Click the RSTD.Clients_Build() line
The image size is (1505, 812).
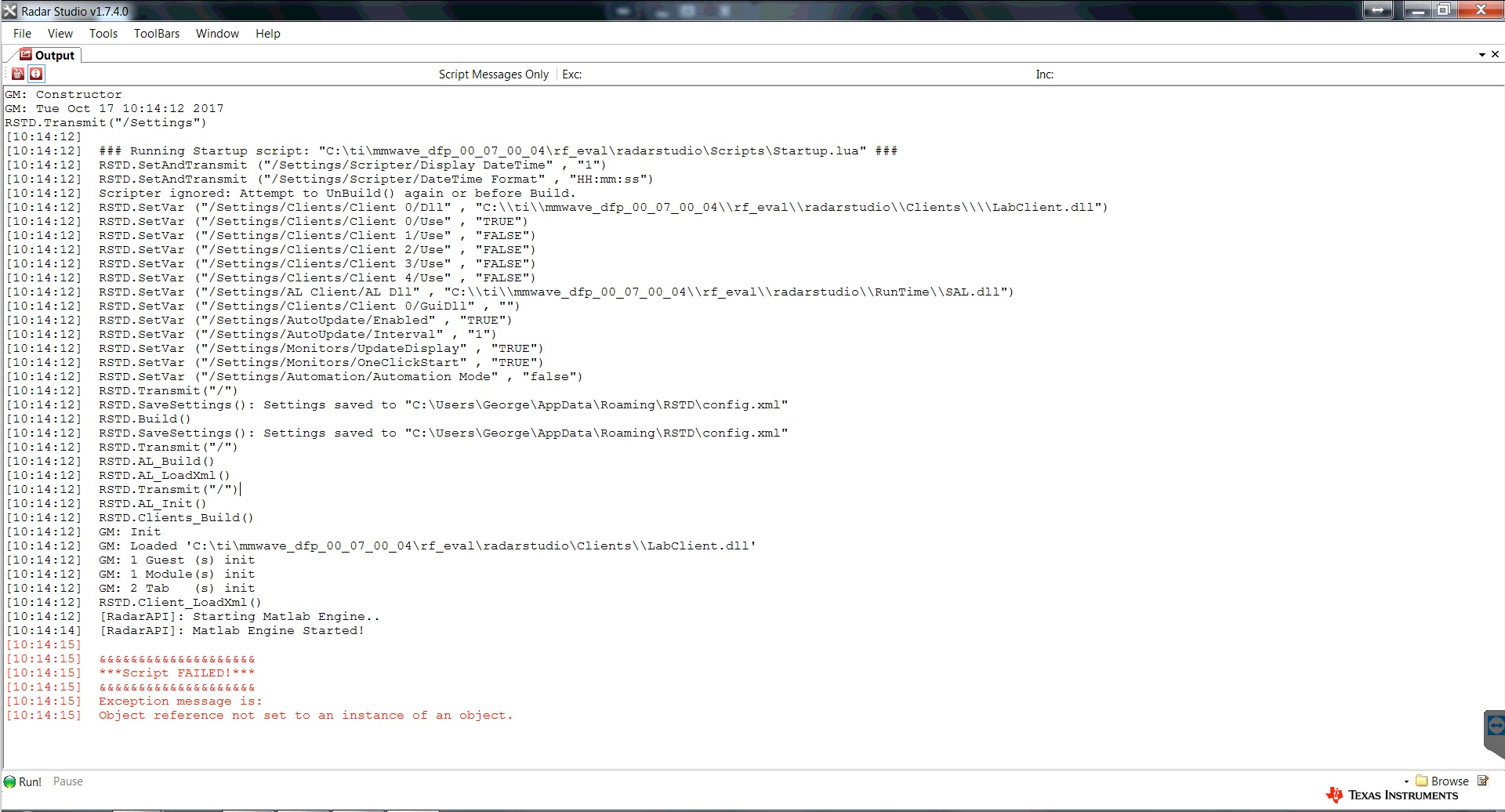[176, 517]
